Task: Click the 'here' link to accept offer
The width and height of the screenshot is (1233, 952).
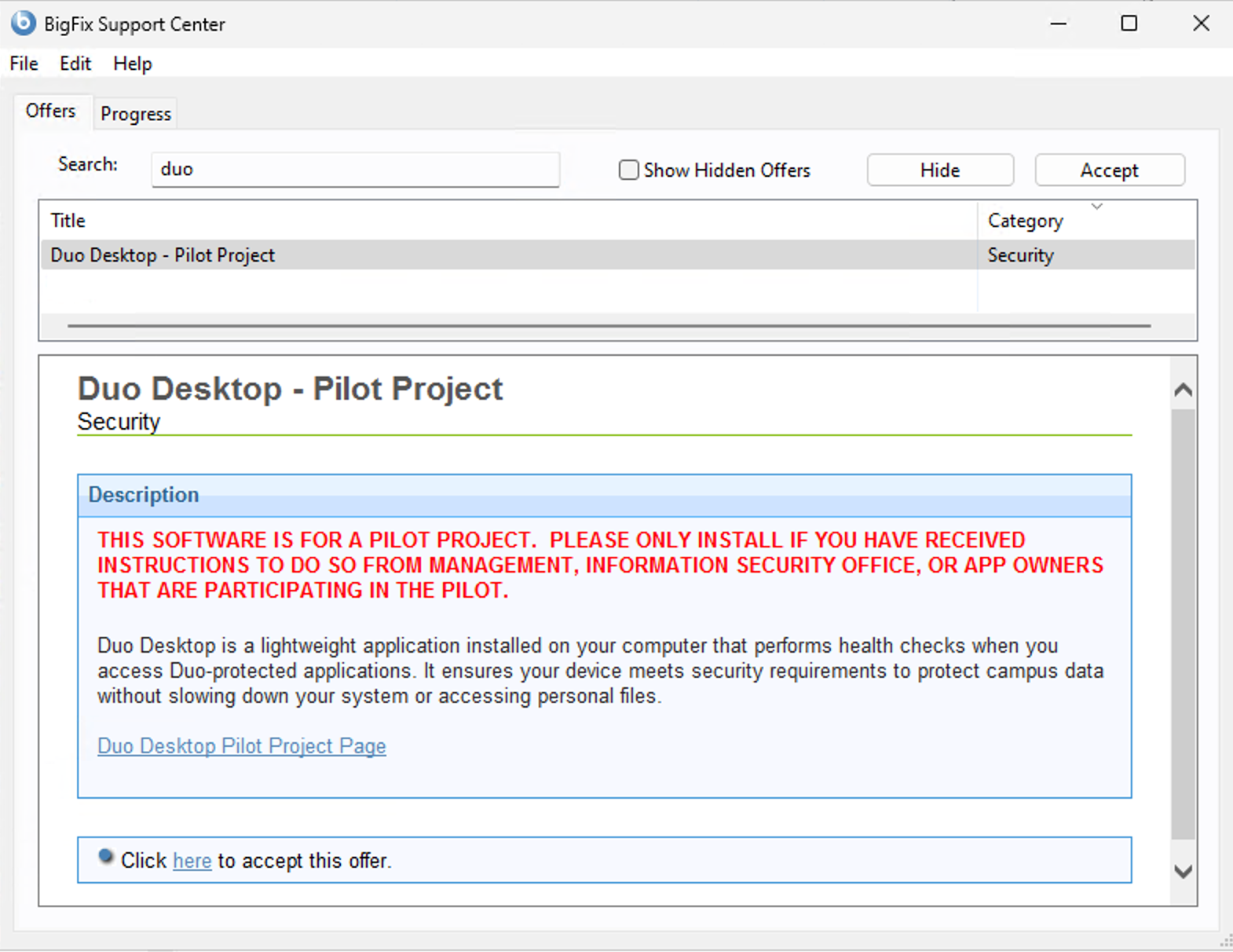Action: pos(192,861)
